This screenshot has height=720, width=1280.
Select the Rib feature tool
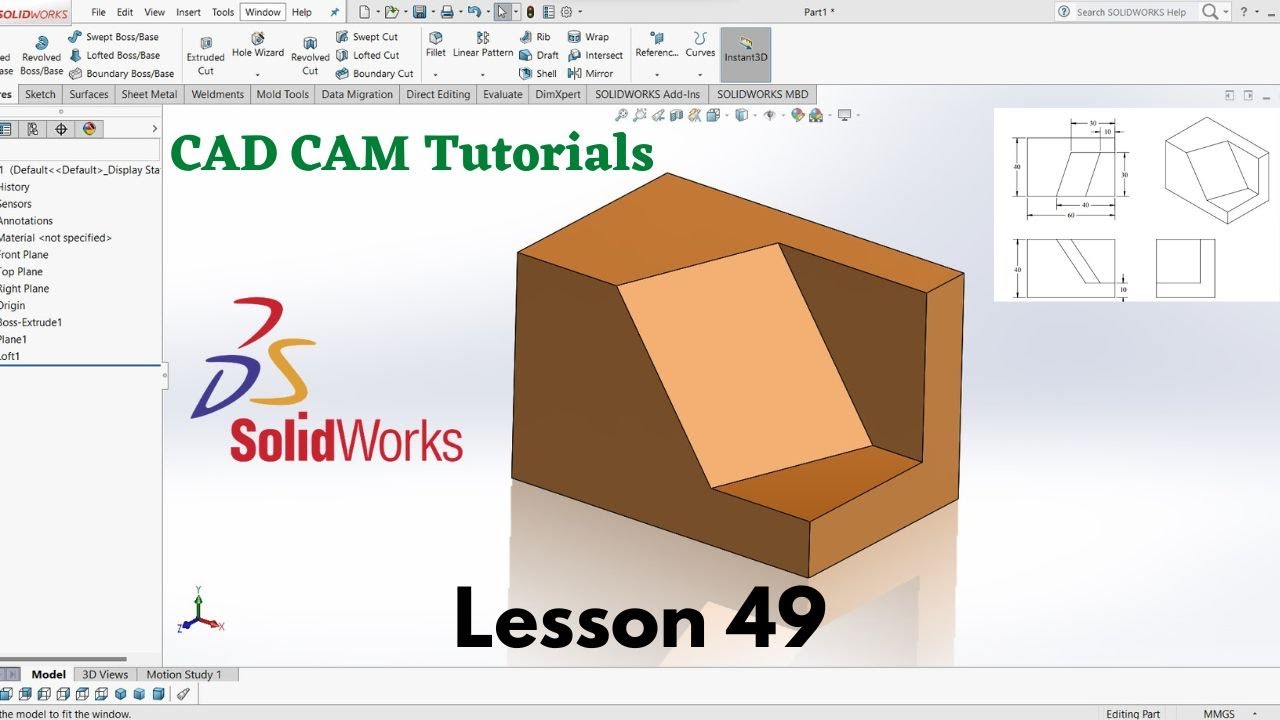click(x=535, y=37)
